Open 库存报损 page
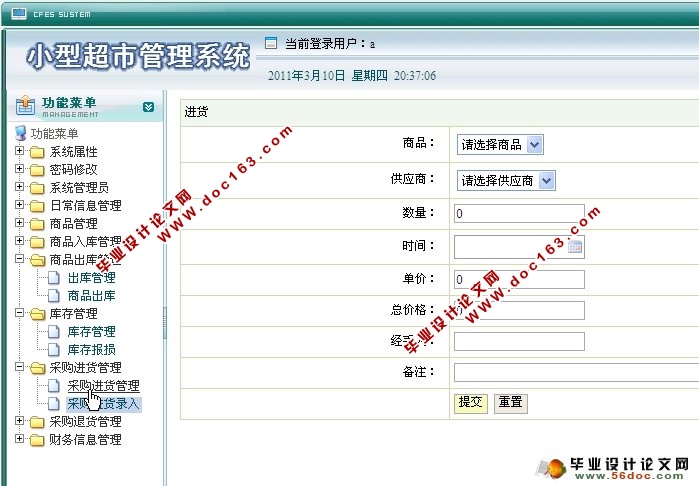This screenshot has height=486, width=699. point(91,350)
